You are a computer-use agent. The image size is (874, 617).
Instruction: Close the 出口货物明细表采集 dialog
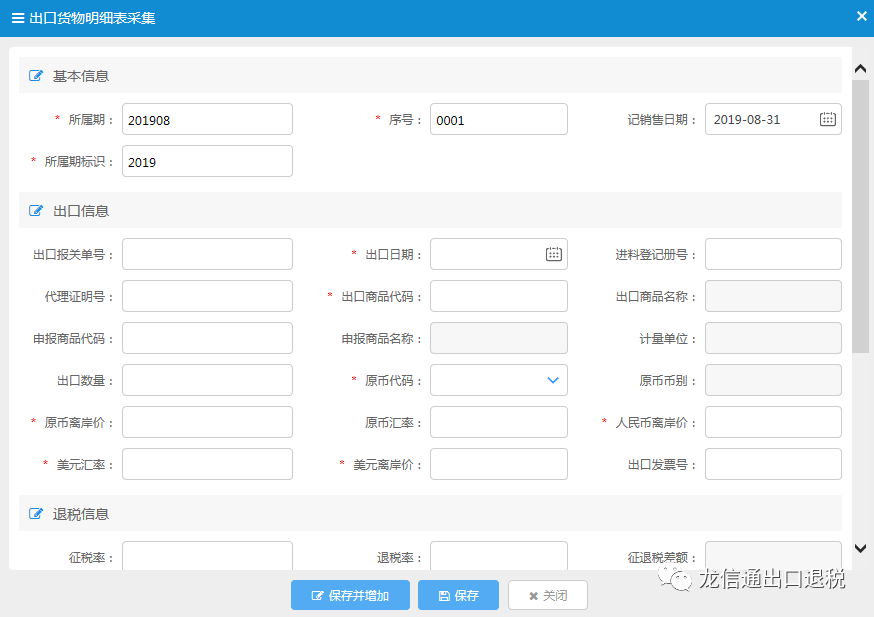861,16
